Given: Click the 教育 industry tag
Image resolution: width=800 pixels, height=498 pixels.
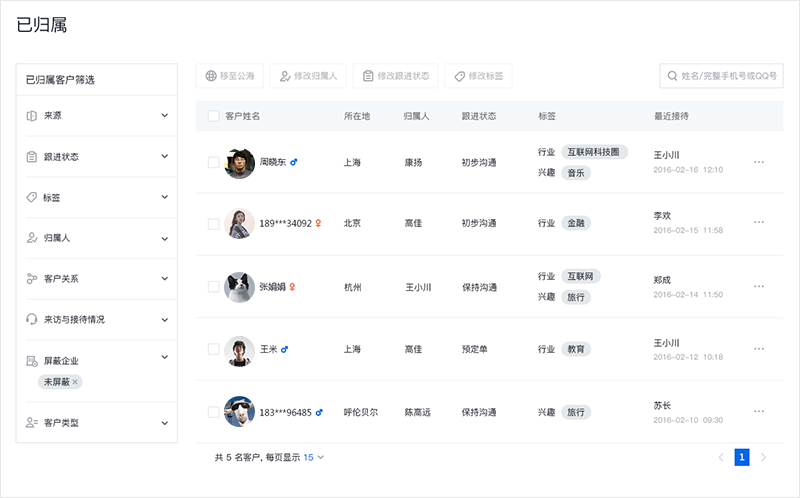Looking at the screenshot, I should [576, 349].
